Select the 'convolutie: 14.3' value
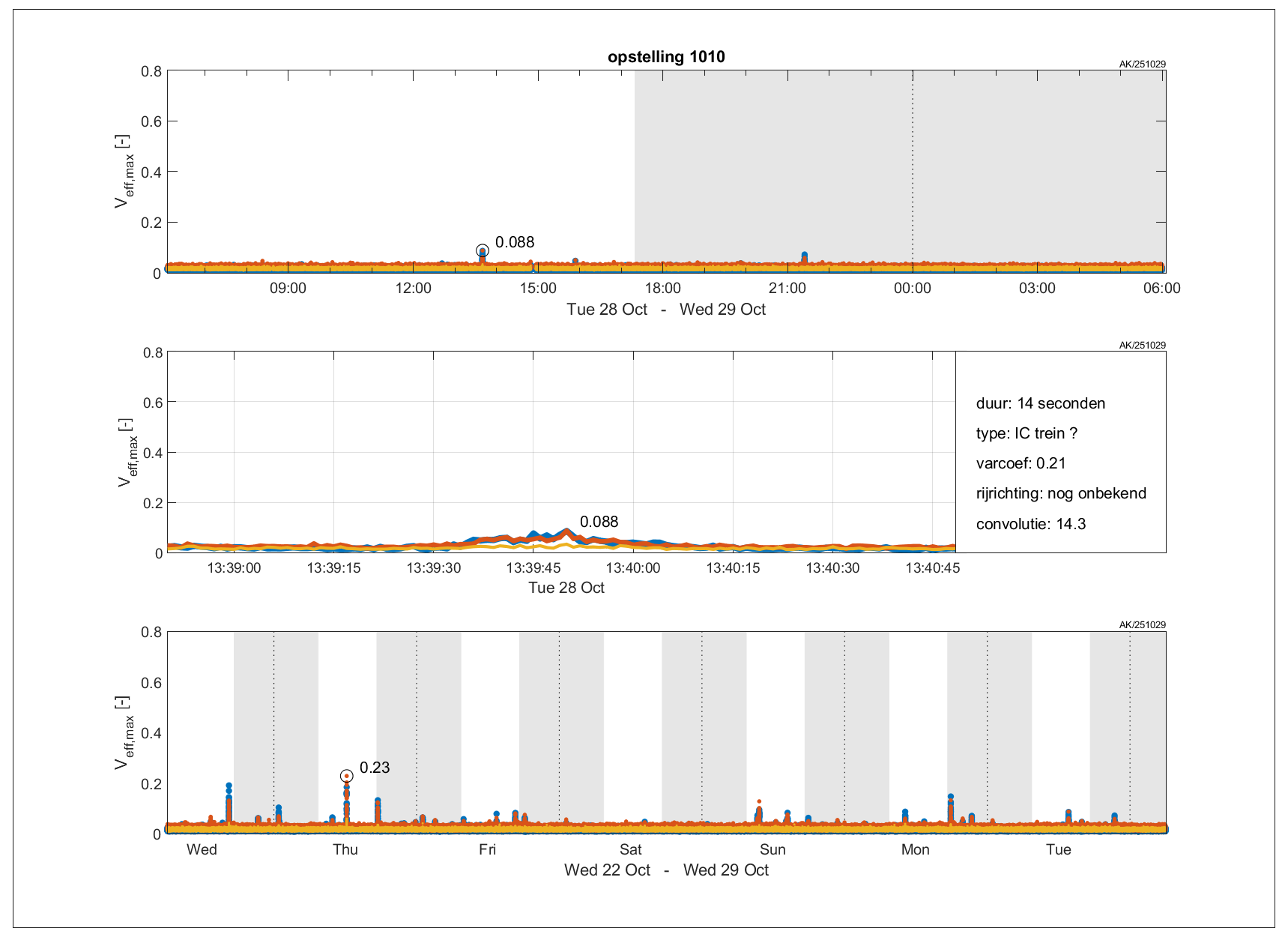Screen dimensions: 1288x937 coord(1030,524)
